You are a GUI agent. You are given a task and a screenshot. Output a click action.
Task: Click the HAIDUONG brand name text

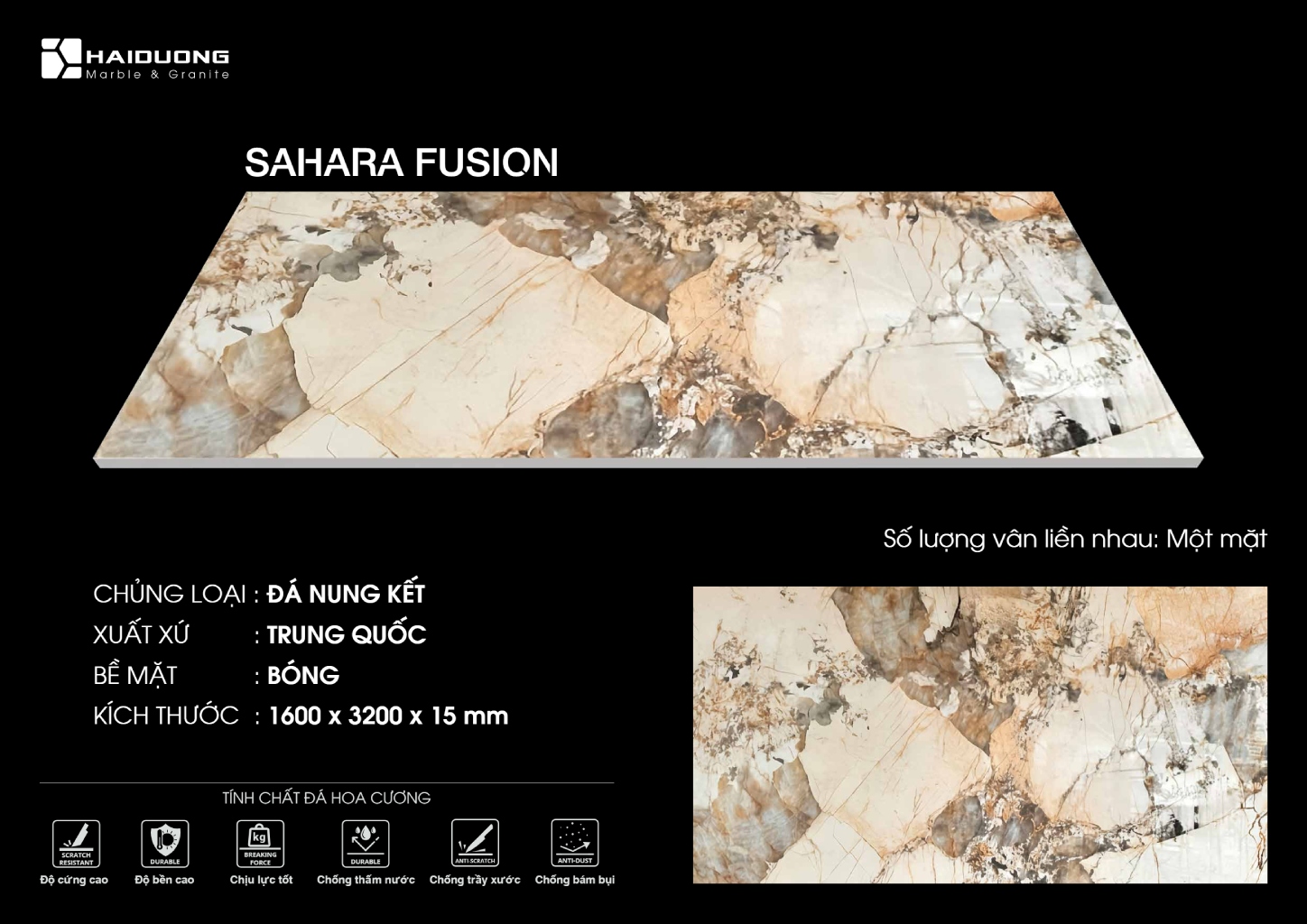(x=157, y=57)
